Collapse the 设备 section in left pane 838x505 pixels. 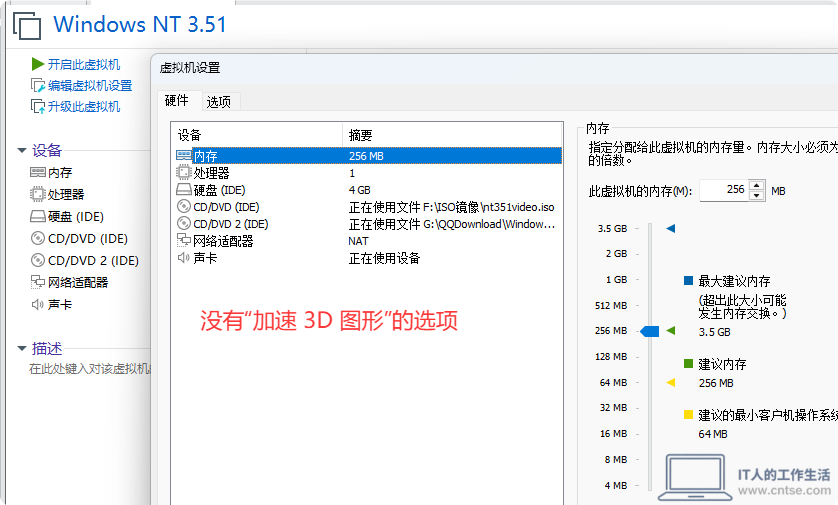22,150
